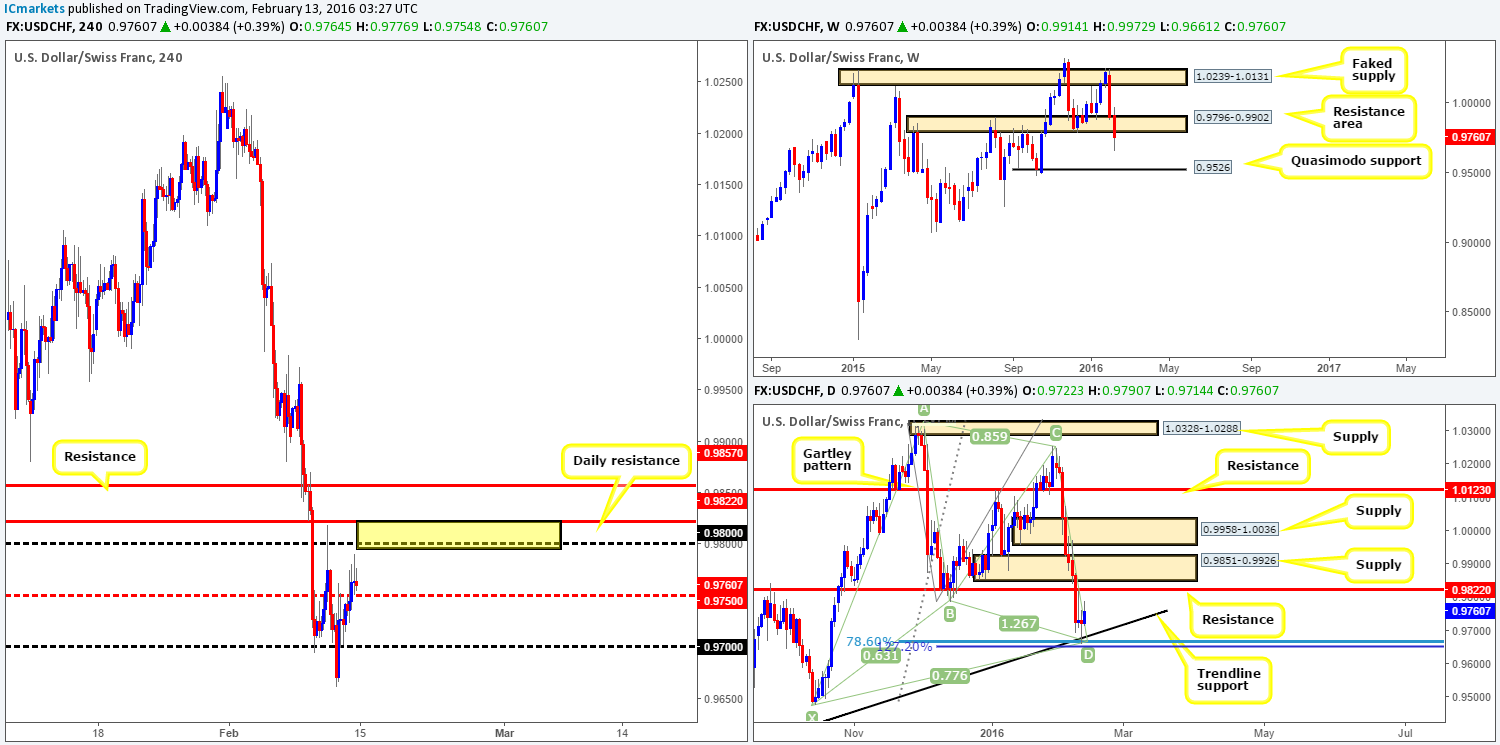Image resolution: width=1500 pixels, height=745 pixels.
Task: Click the '0.776' Gartley ratio label
Action: 950,676
